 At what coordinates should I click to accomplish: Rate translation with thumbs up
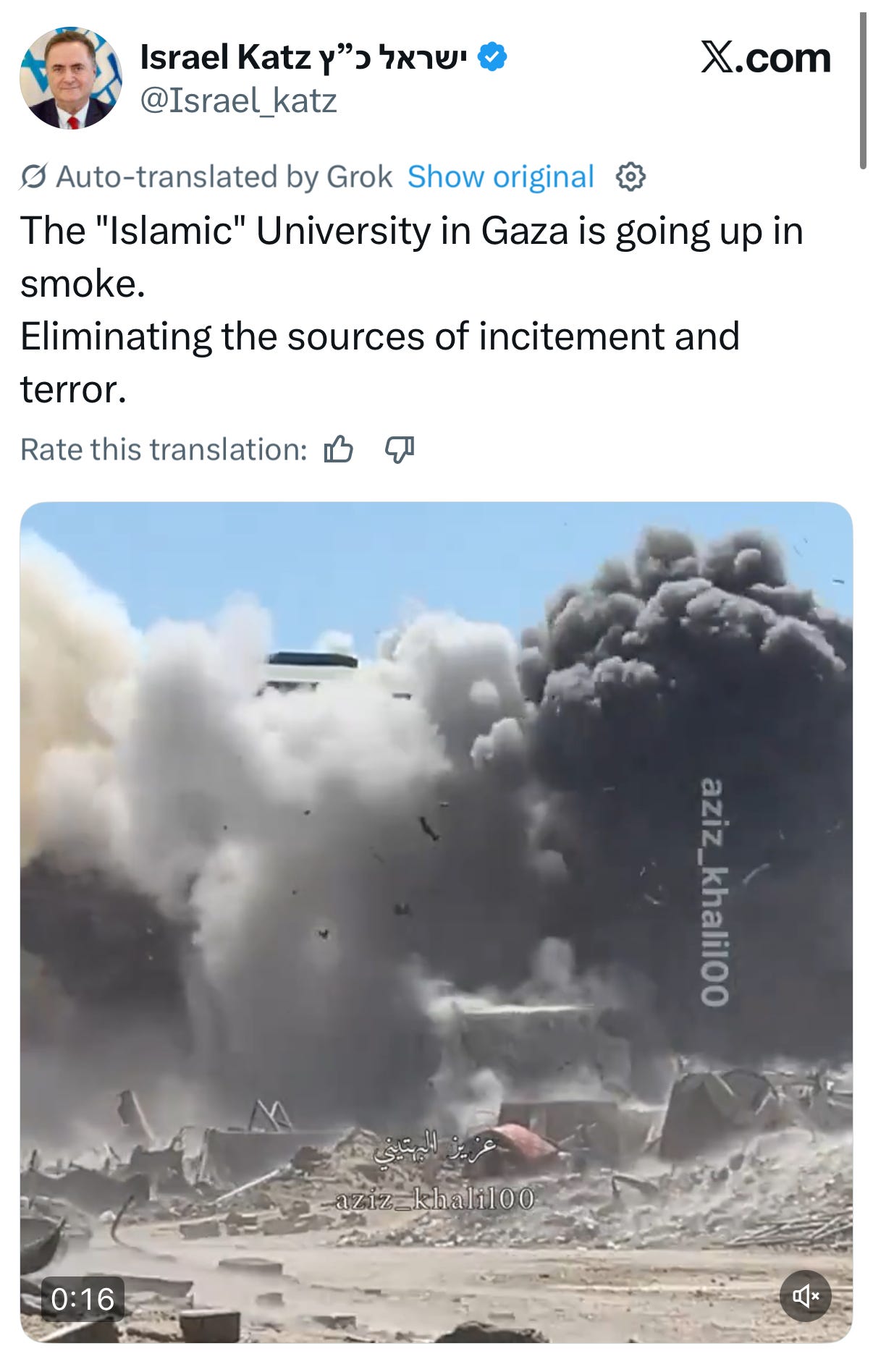tap(338, 449)
